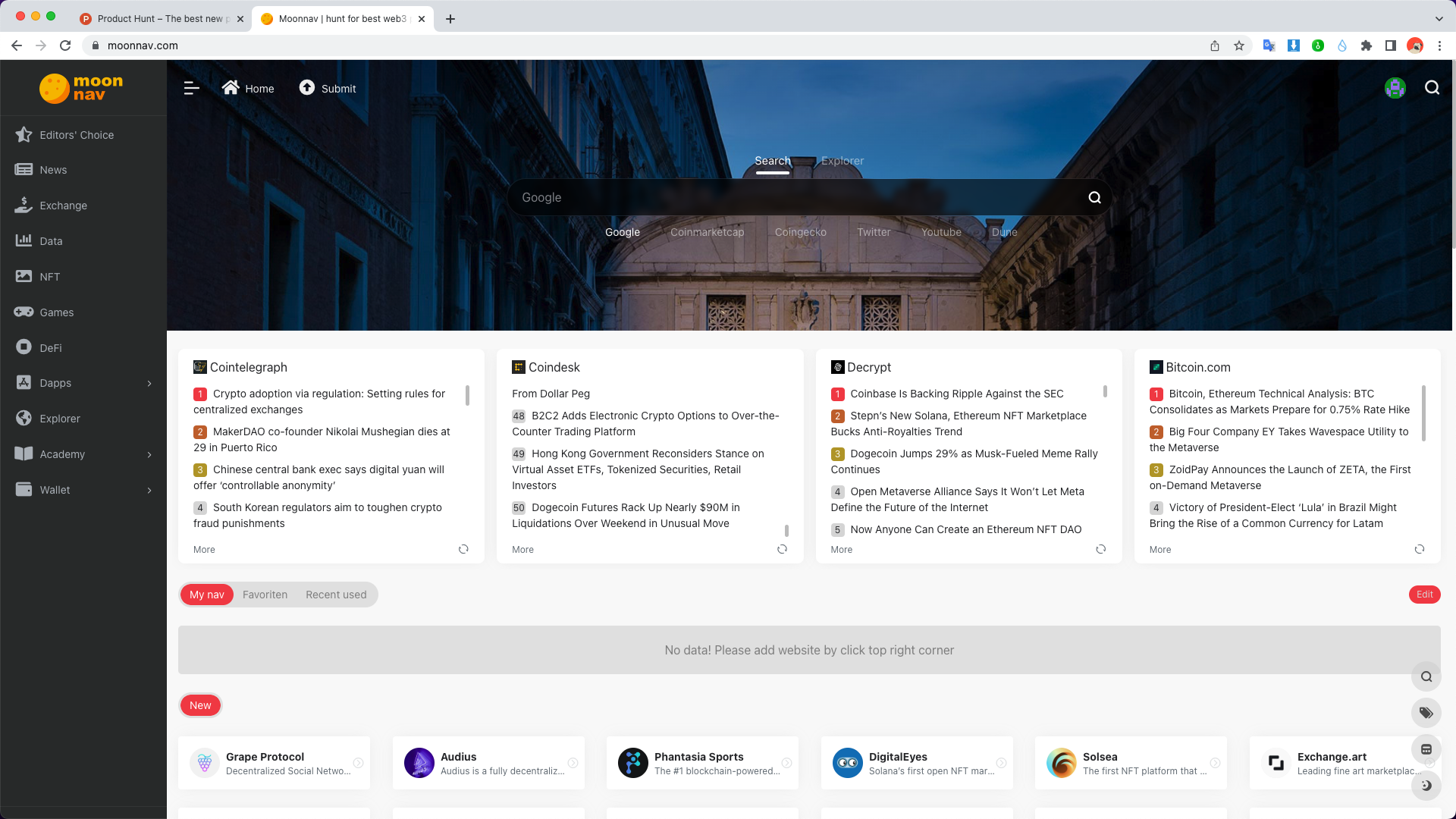Select Youtube as the search engine
1456x819 pixels.
pyautogui.click(x=941, y=232)
